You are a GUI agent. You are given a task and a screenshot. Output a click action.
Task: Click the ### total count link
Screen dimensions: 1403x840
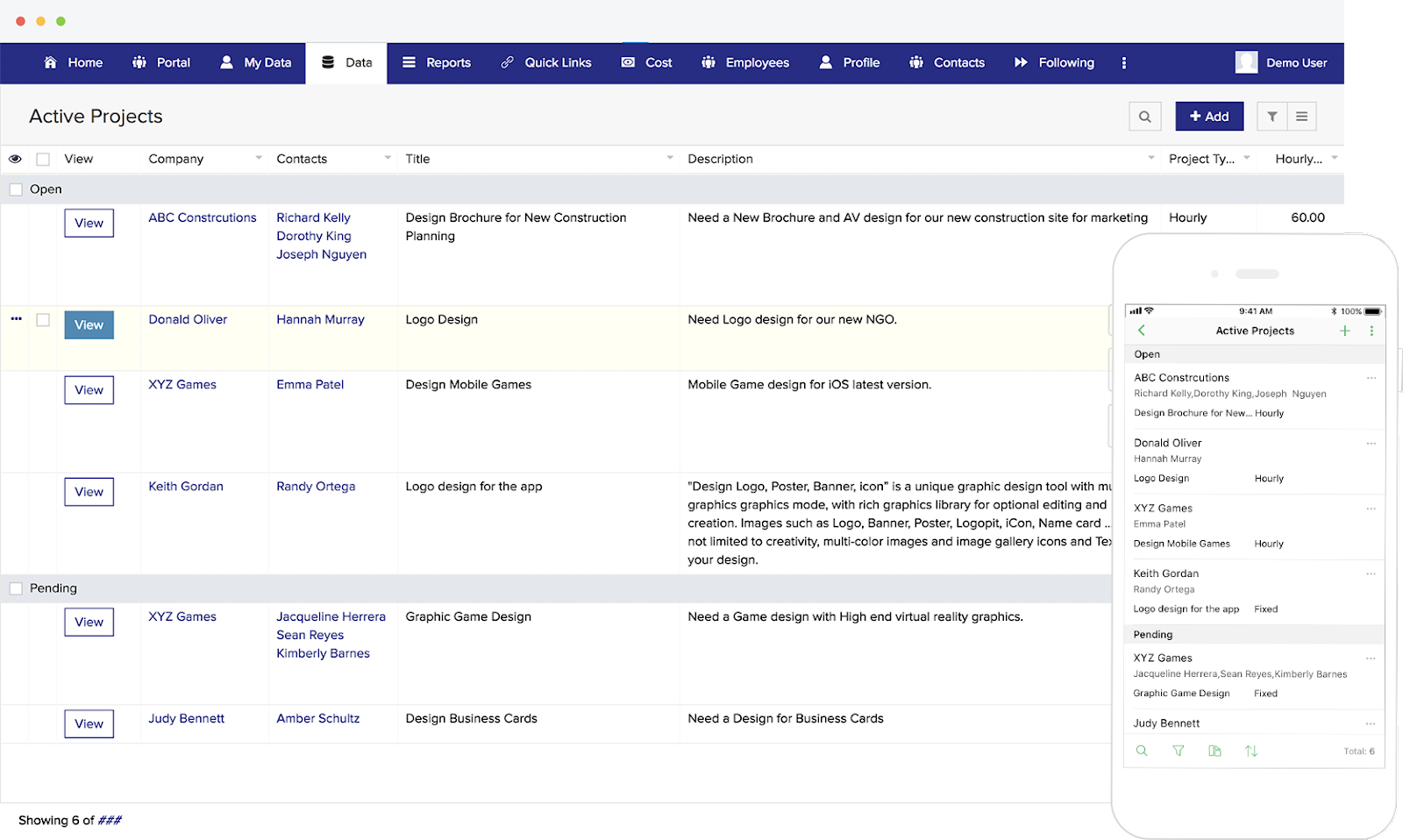click(110, 821)
